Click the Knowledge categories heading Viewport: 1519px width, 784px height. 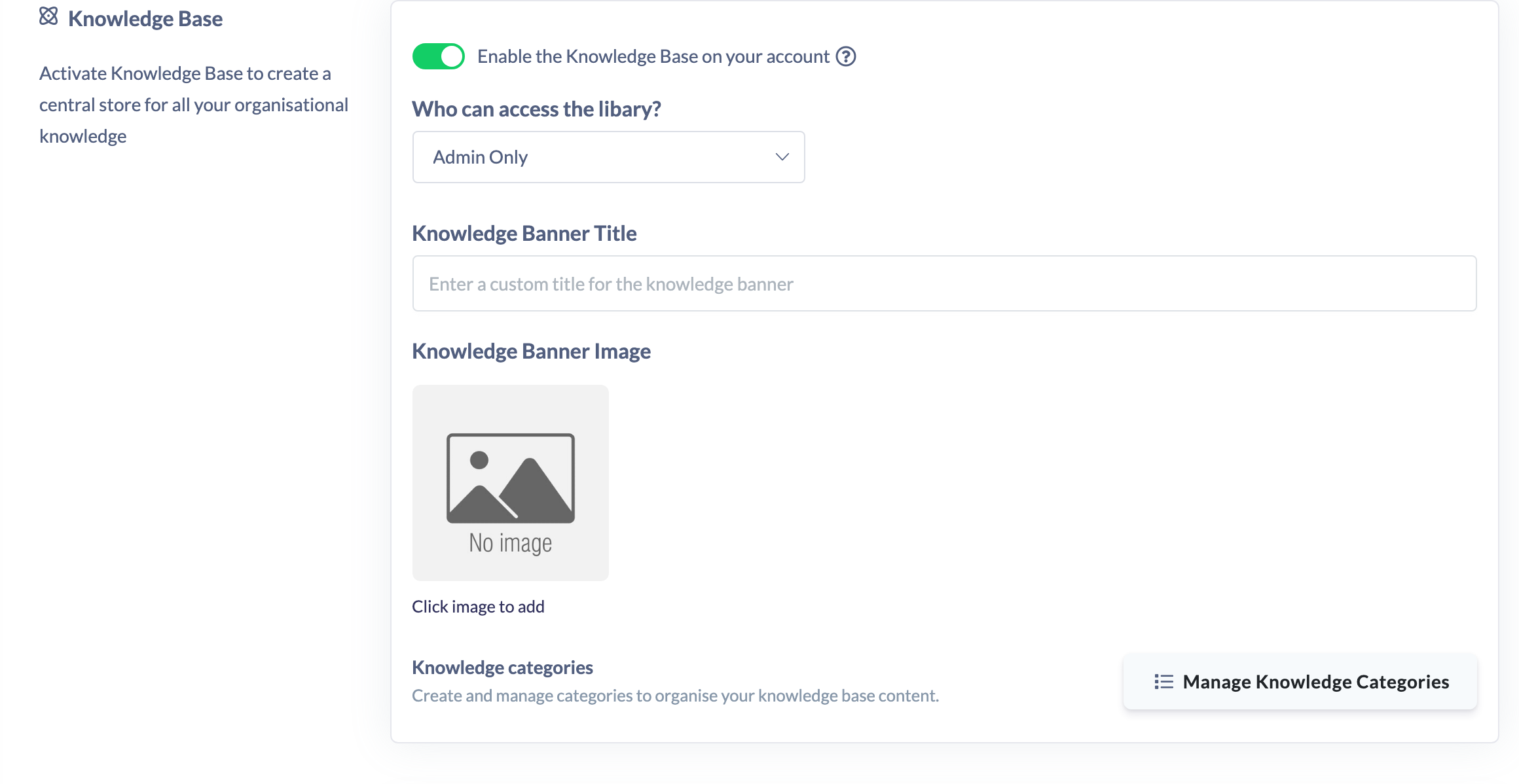click(502, 668)
